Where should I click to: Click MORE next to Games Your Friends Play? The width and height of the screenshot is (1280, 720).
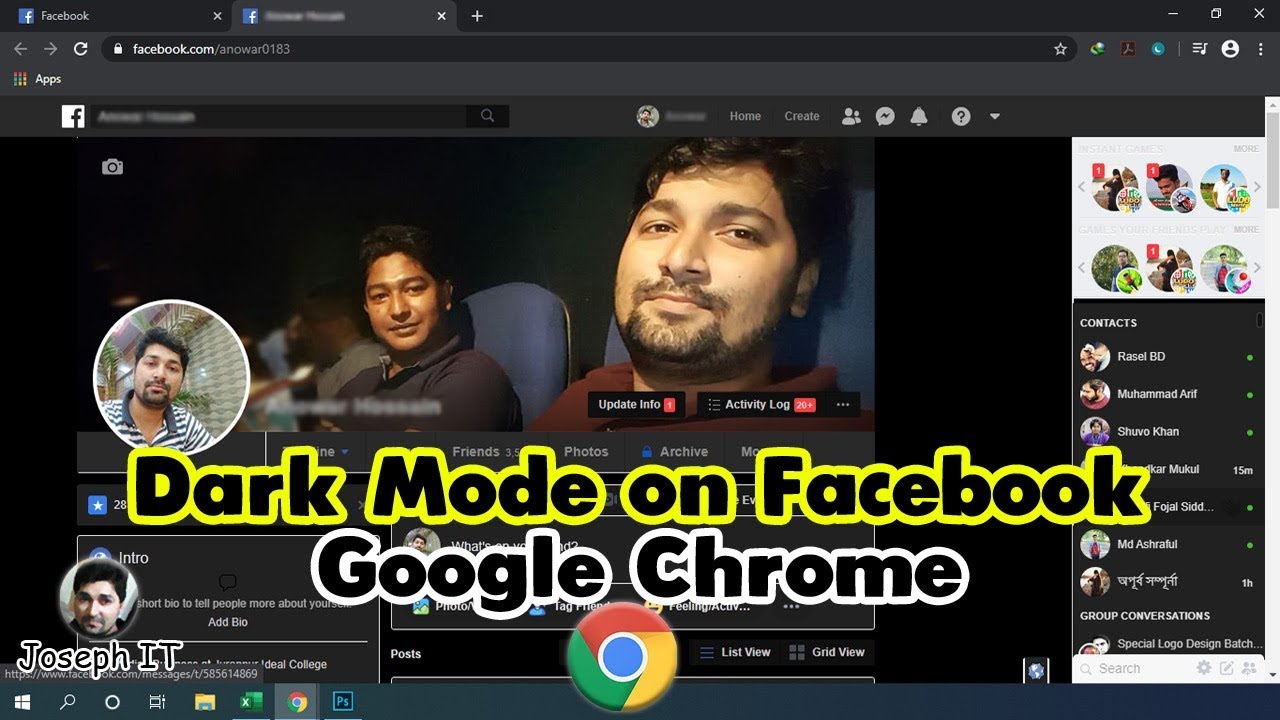click(1246, 230)
